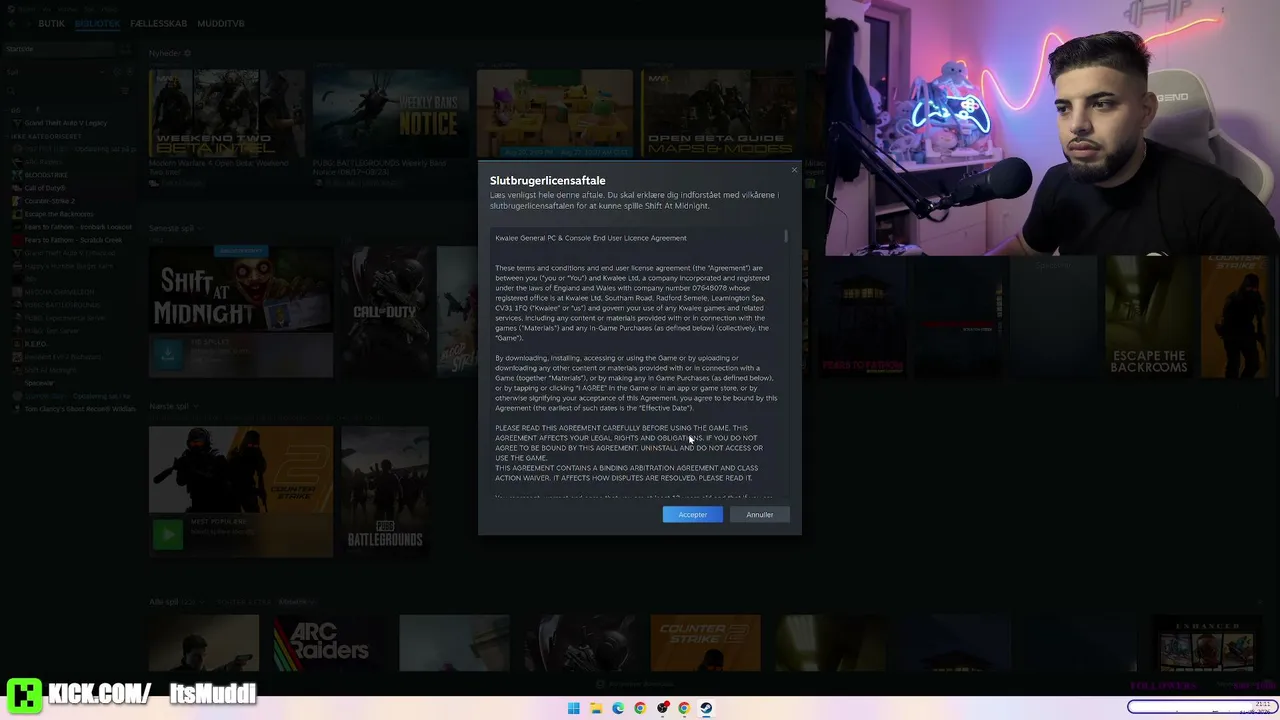This screenshot has height=720, width=1280.
Task: Filter library to ready-to-play games icon
Action: [x=129, y=72]
